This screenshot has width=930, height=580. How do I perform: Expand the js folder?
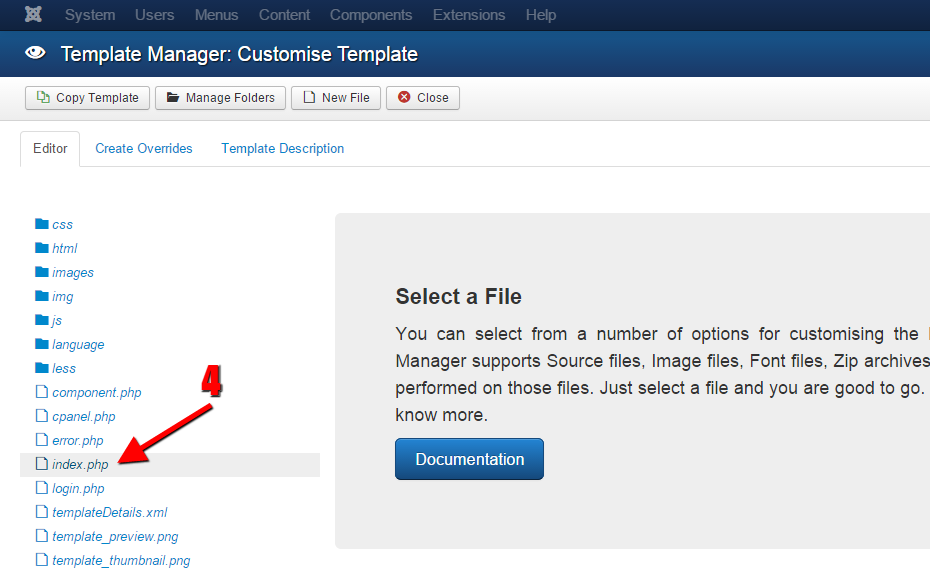(56, 320)
